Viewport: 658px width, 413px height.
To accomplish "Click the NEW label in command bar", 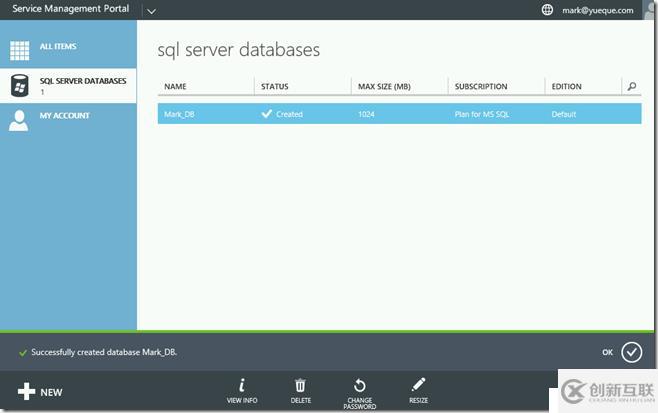I will click(x=51, y=392).
